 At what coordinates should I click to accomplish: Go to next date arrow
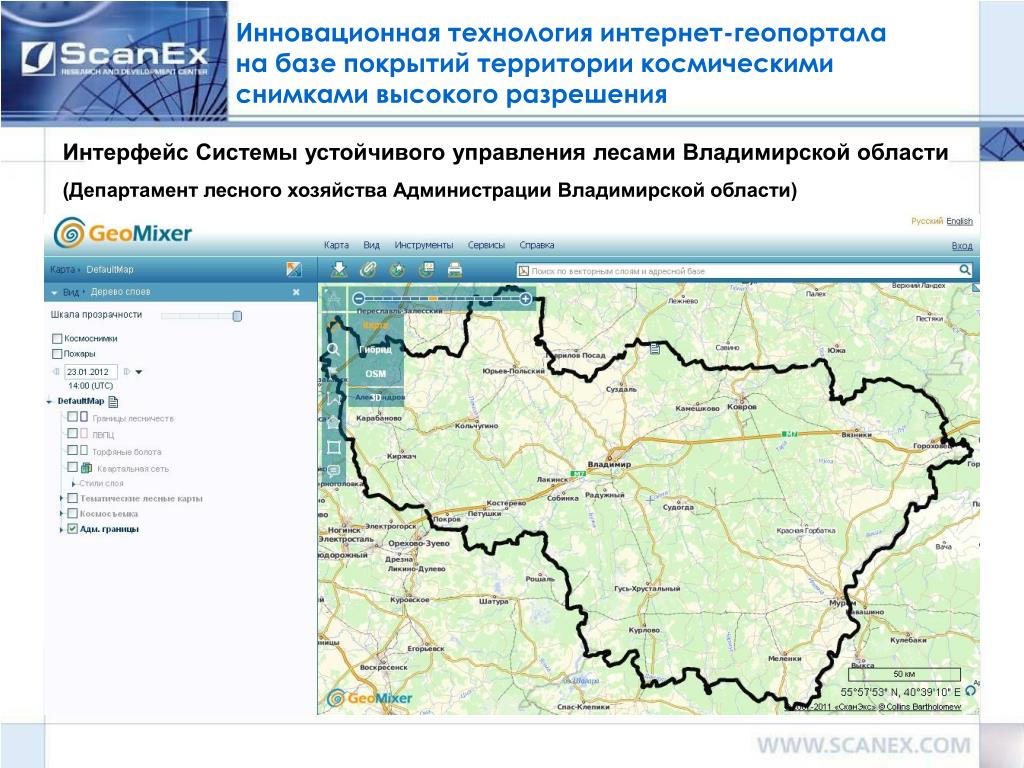(127, 372)
